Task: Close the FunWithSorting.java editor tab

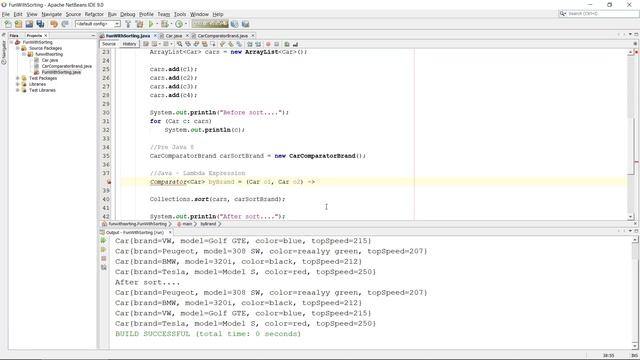Action: pos(155,36)
